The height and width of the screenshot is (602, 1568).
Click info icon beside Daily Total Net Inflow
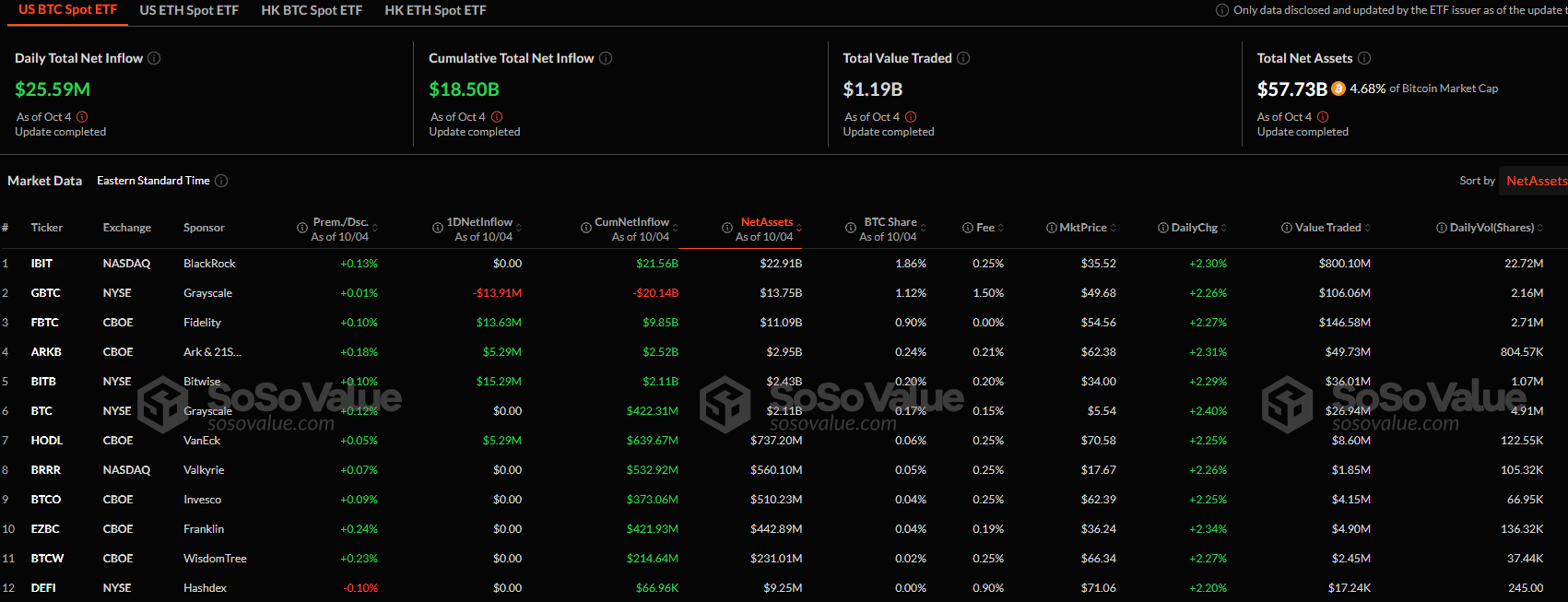click(154, 58)
